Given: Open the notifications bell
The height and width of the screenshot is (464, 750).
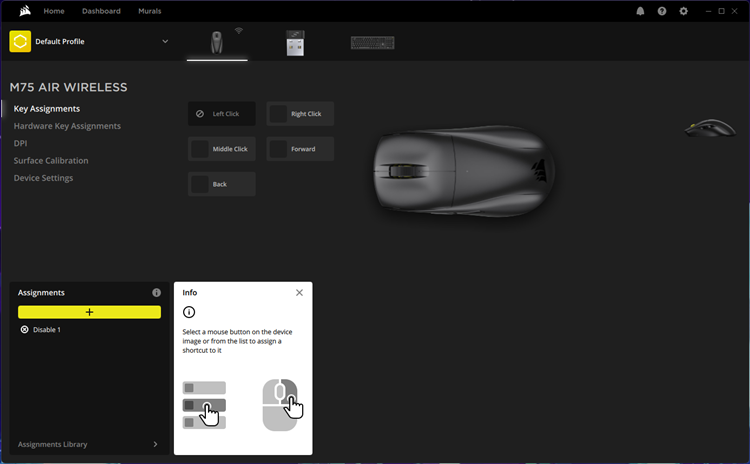Looking at the screenshot, I should 640,11.
